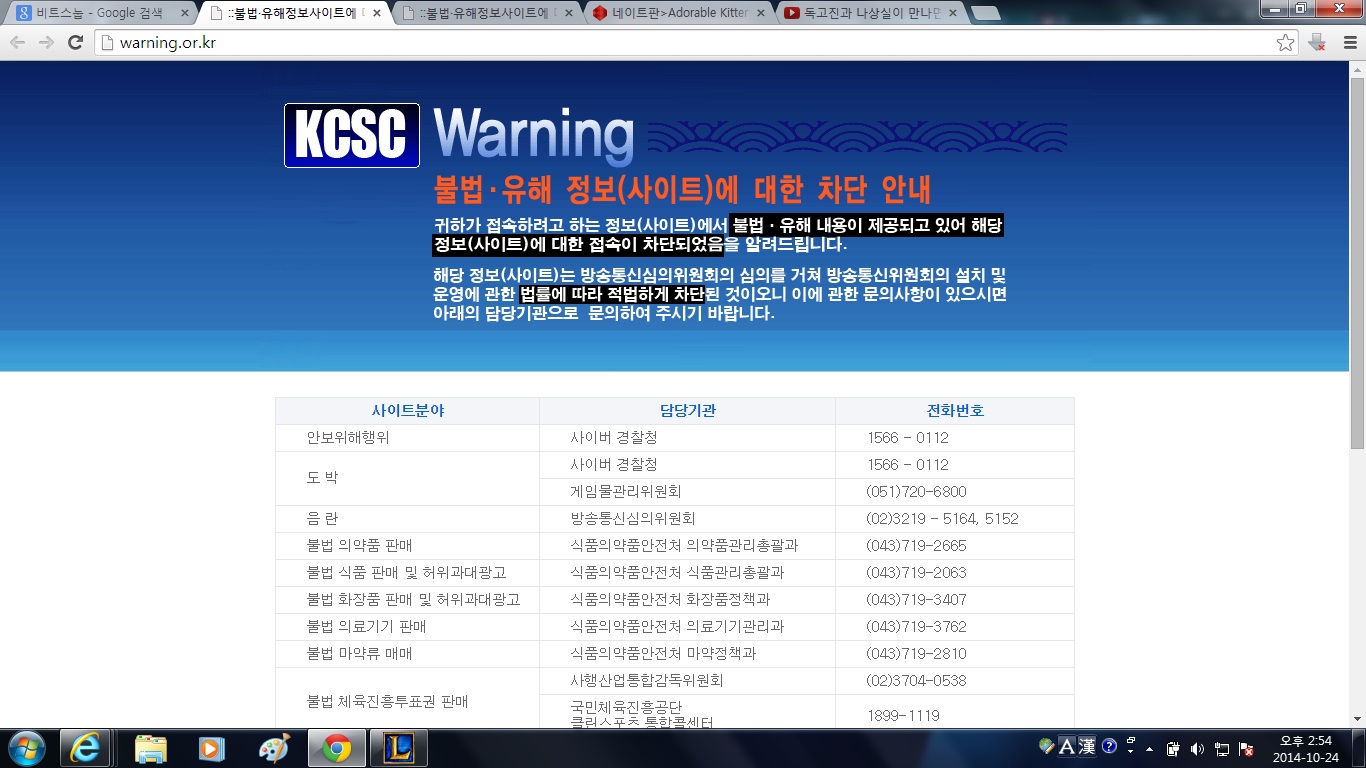Close the '독고진과 나상실이 만나면' tab
The height and width of the screenshot is (768, 1366).
click(x=952, y=14)
